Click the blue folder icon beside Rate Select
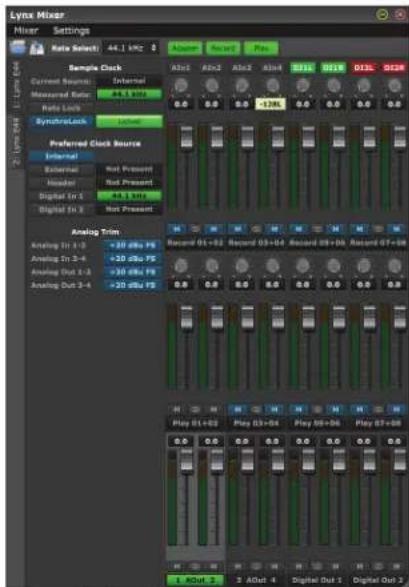 (18, 48)
